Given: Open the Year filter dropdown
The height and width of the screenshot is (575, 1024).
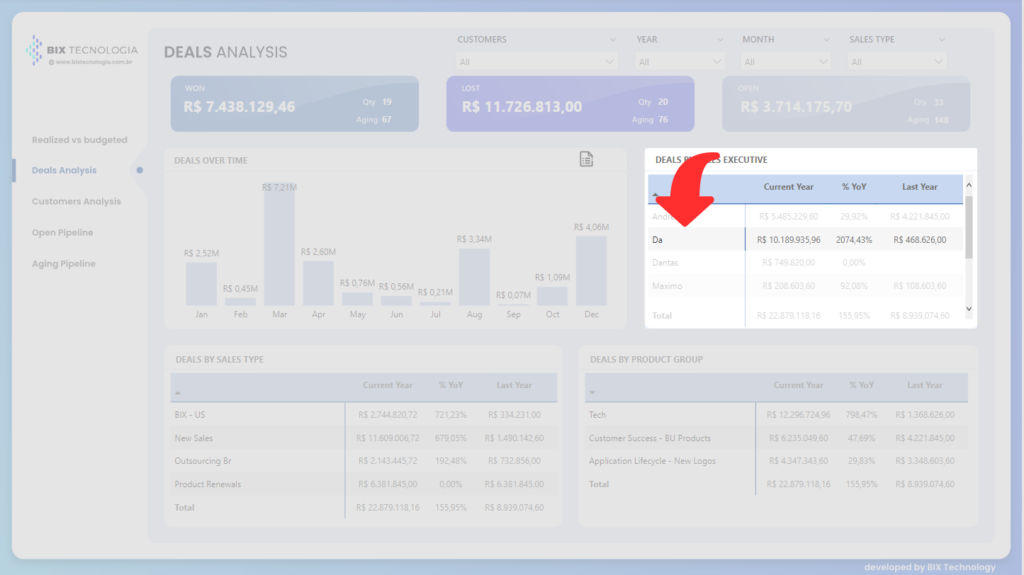Looking at the screenshot, I should tap(680, 62).
